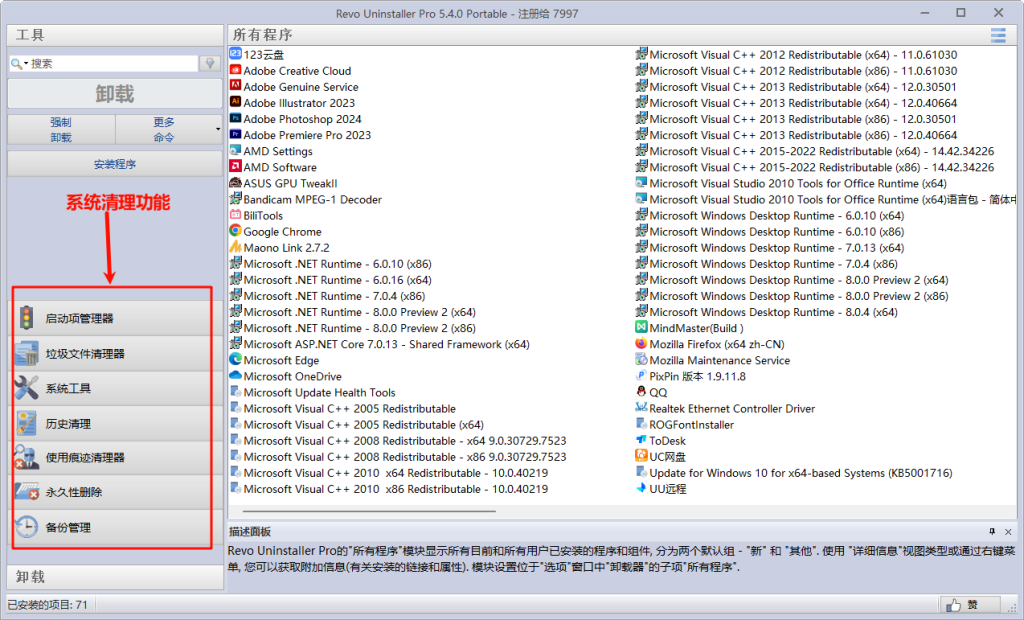Image resolution: width=1024 pixels, height=620 pixels.
Task: Open the 使用痕迹清理器 evidence remover
Action: (x=112, y=457)
